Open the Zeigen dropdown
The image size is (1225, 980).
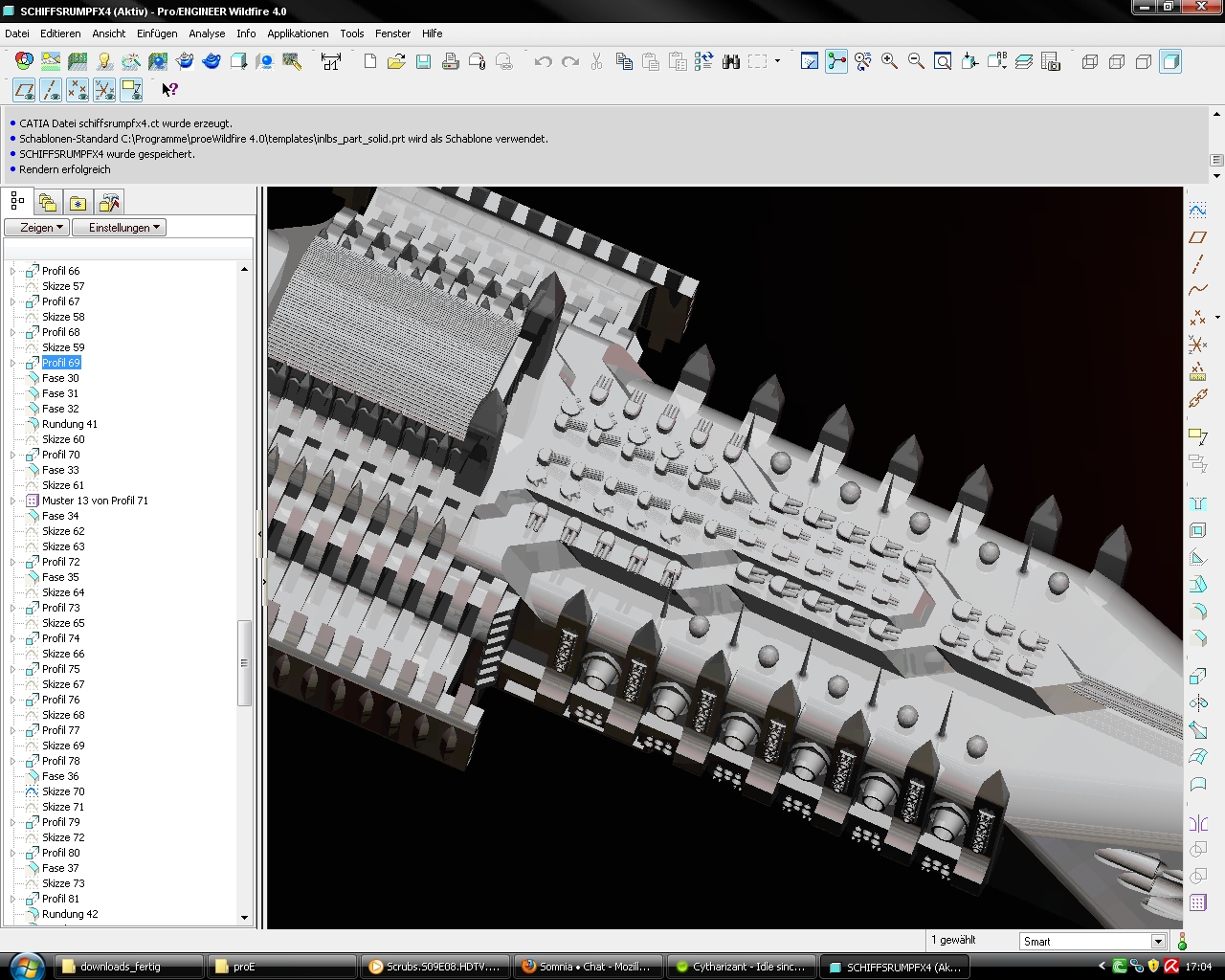[36, 228]
